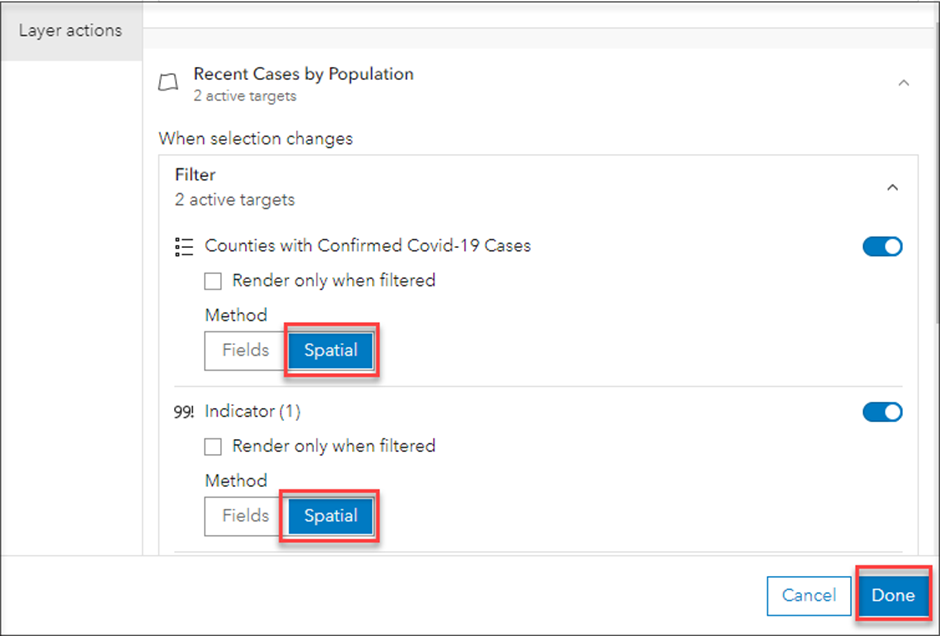Viewport: 940px width, 636px height.
Task: Toggle off the Indicator (1) target
Action: pos(882,412)
